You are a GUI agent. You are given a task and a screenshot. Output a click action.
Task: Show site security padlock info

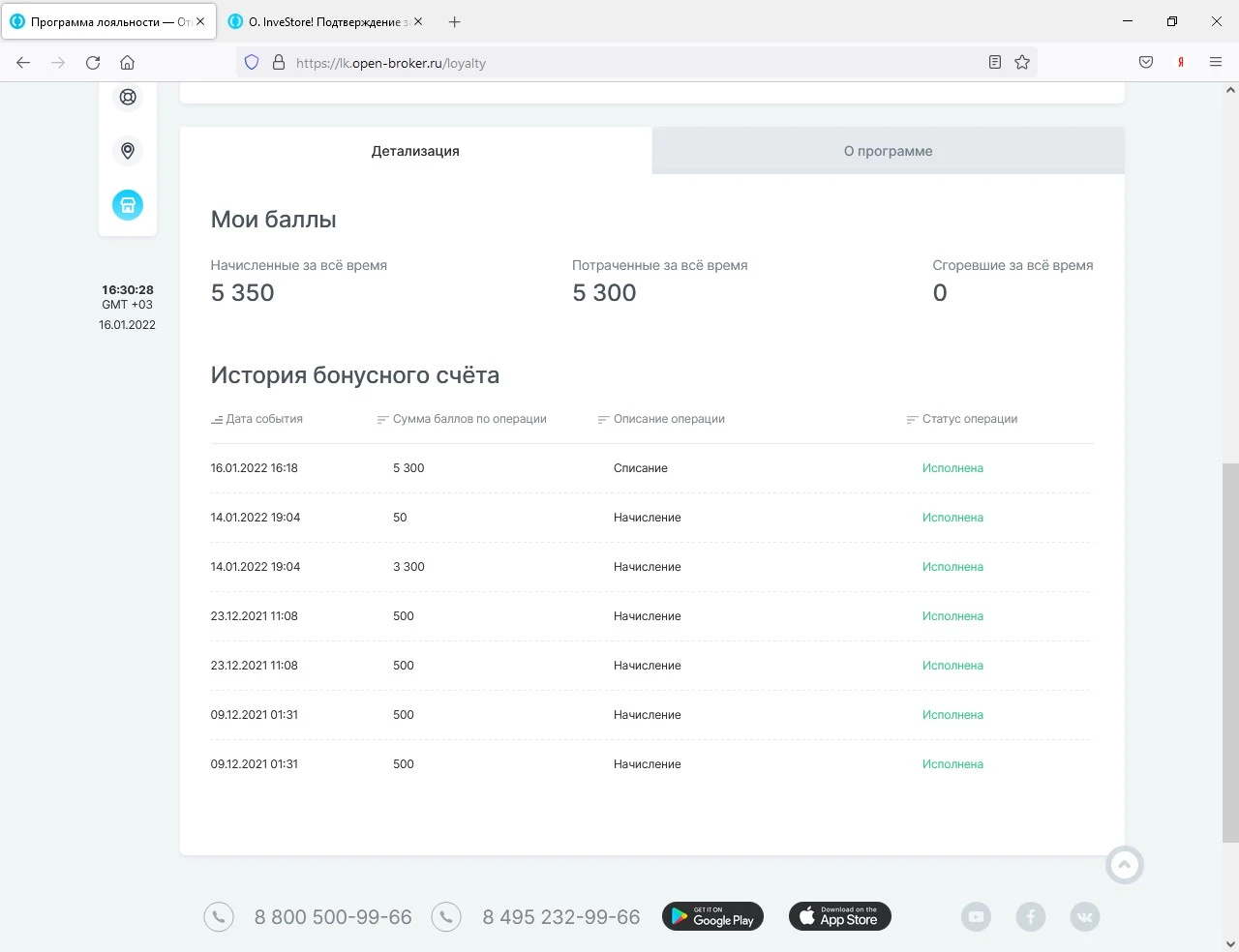coord(279,63)
